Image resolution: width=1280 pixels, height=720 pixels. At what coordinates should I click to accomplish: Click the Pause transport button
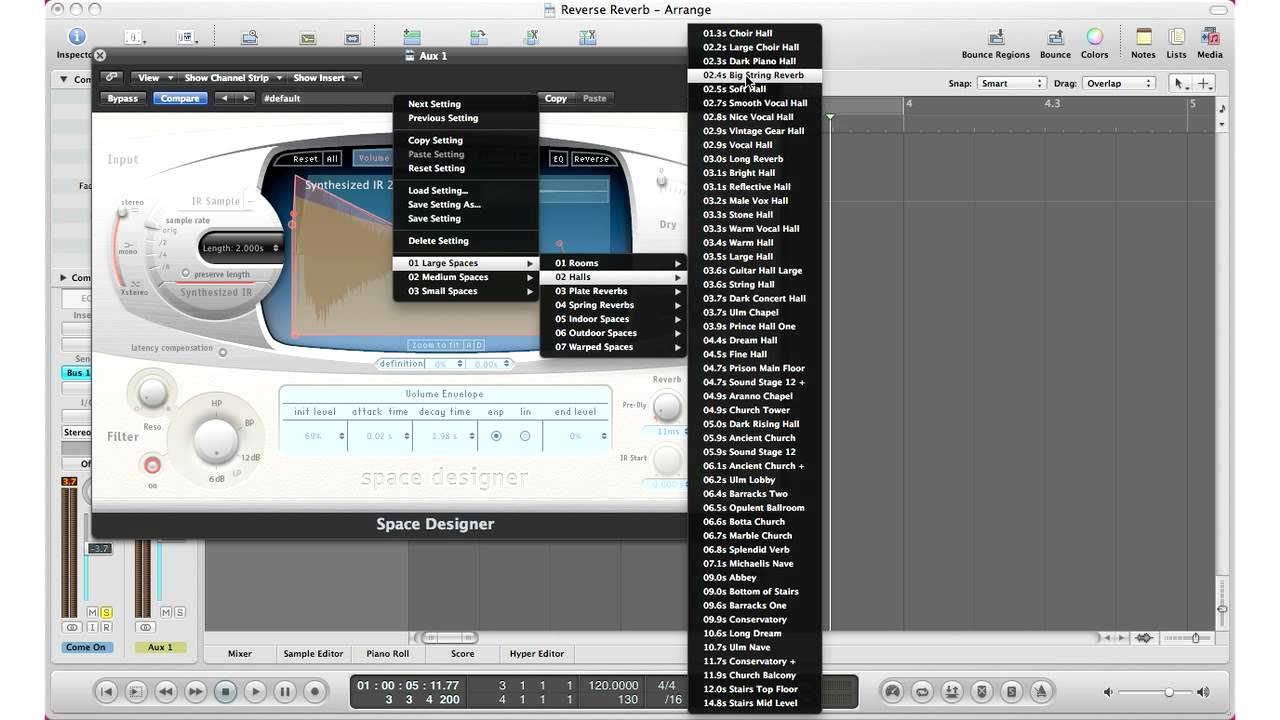pyautogui.click(x=285, y=691)
